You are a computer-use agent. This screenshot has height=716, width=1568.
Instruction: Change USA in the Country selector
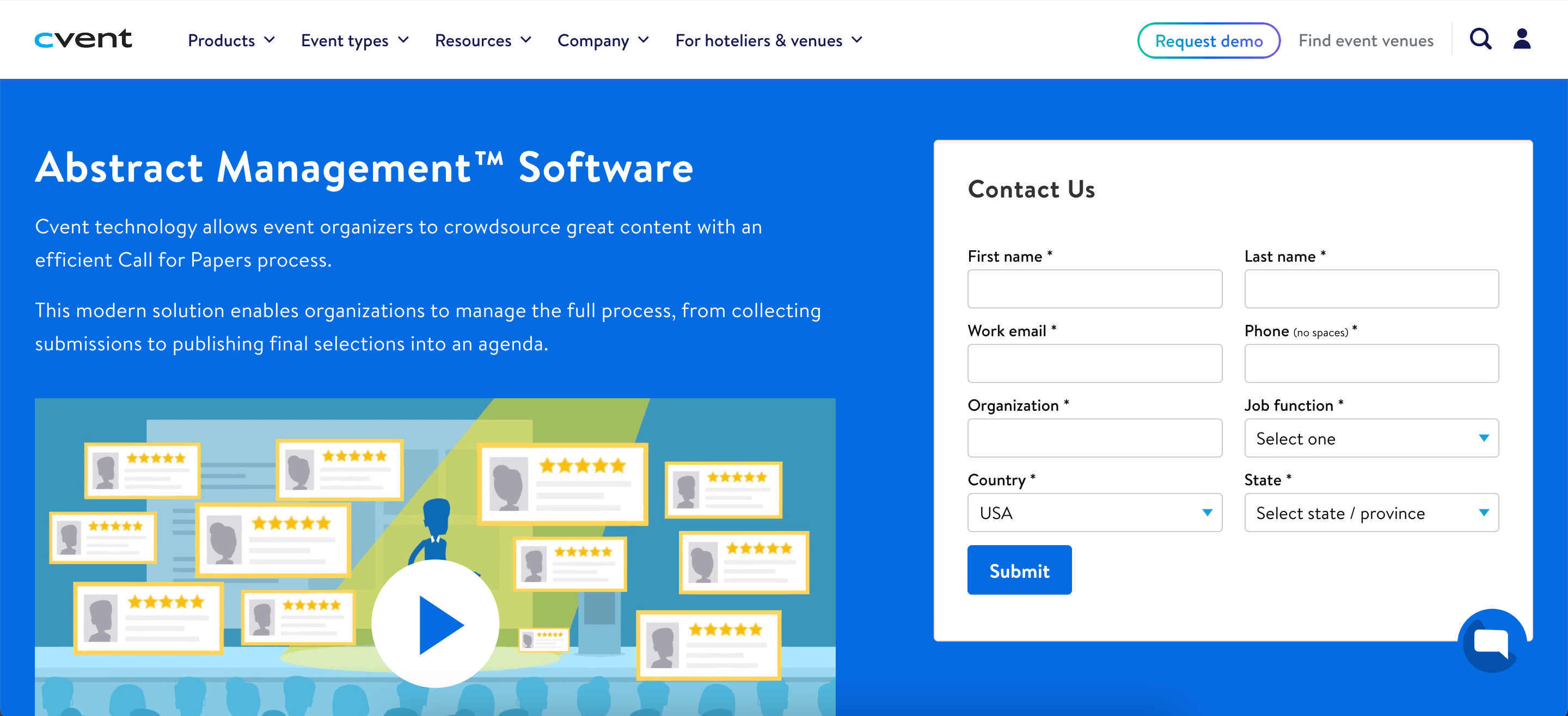click(1094, 513)
